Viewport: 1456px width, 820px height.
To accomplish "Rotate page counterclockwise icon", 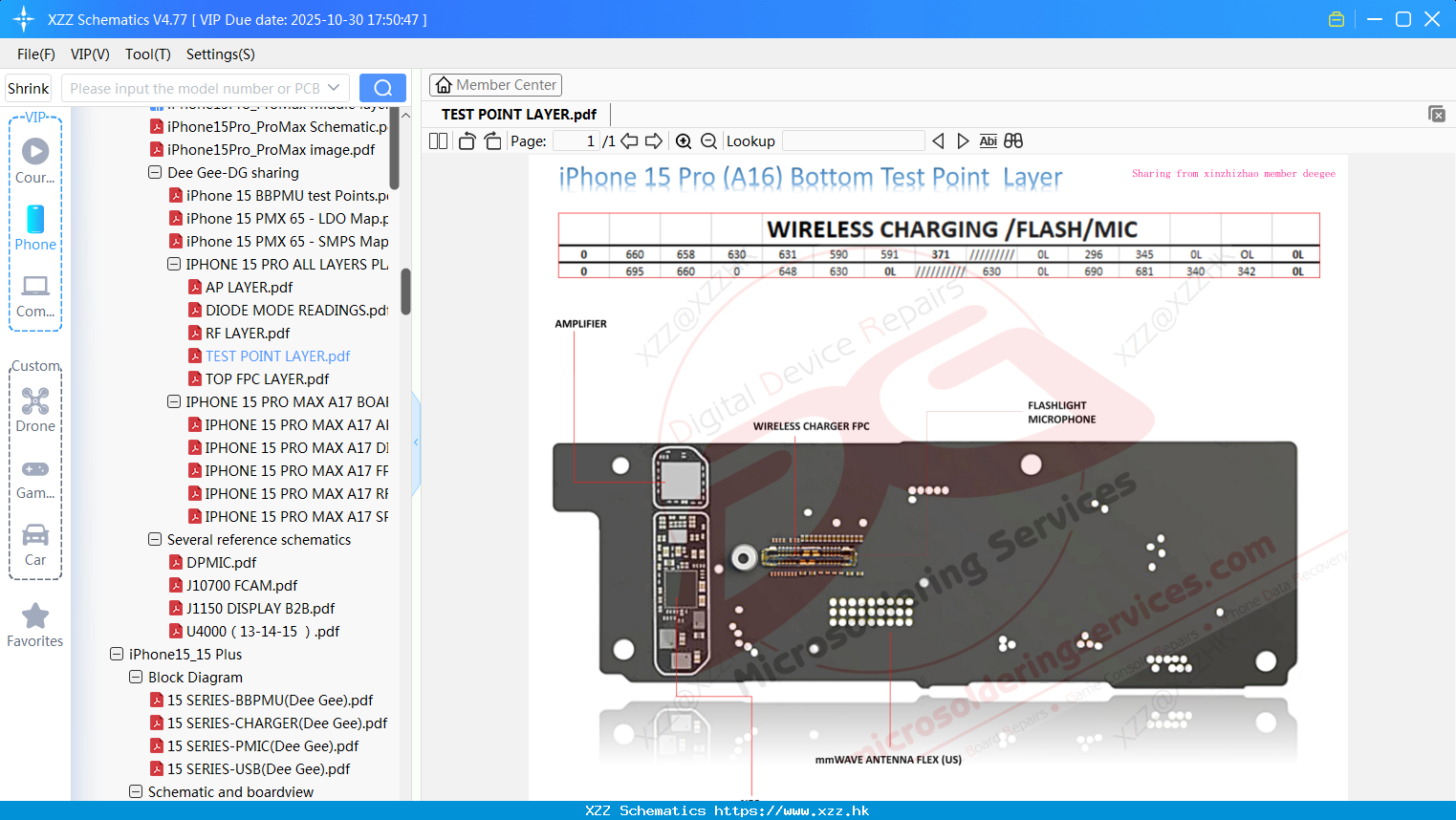I will point(467,141).
